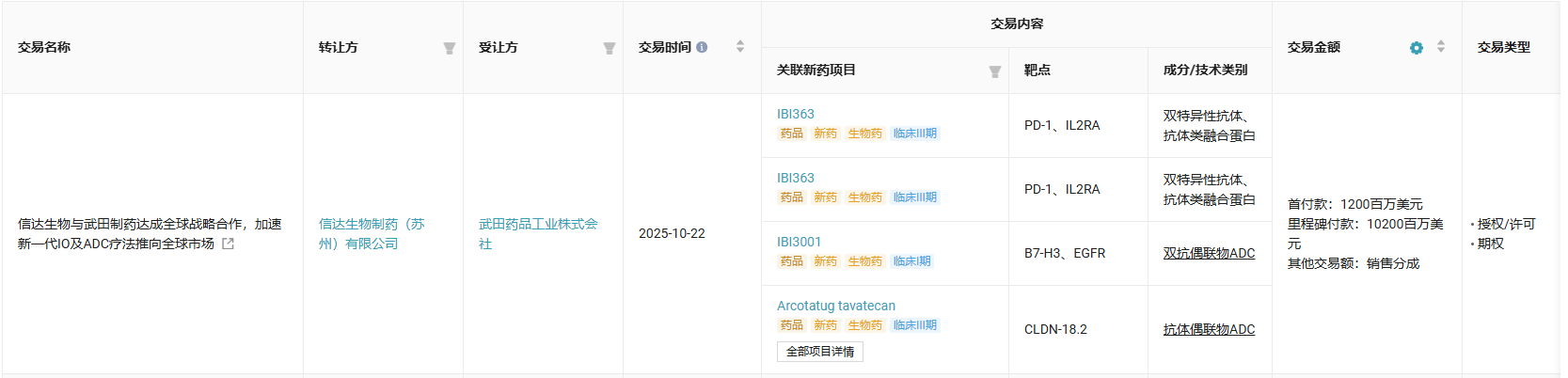The width and height of the screenshot is (1568, 378).
Task: Sort by 交易时间 column arrows
Action: click(740, 46)
